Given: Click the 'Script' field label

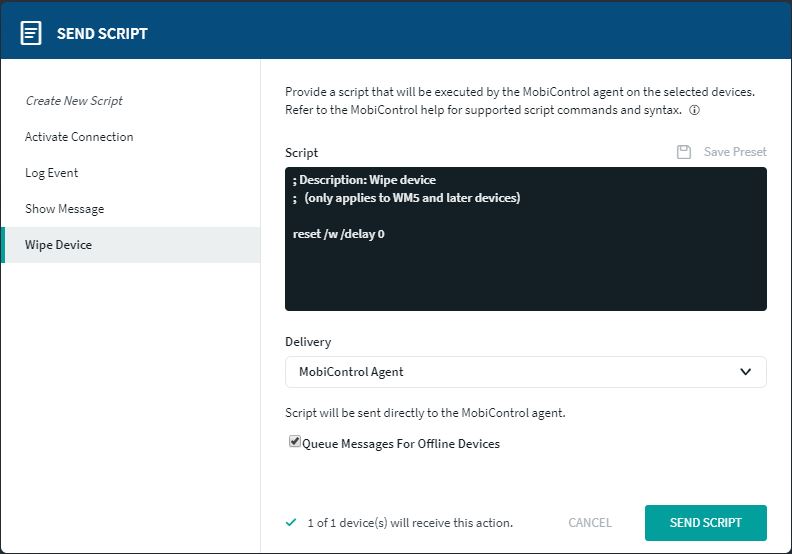Looking at the screenshot, I should pos(302,153).
